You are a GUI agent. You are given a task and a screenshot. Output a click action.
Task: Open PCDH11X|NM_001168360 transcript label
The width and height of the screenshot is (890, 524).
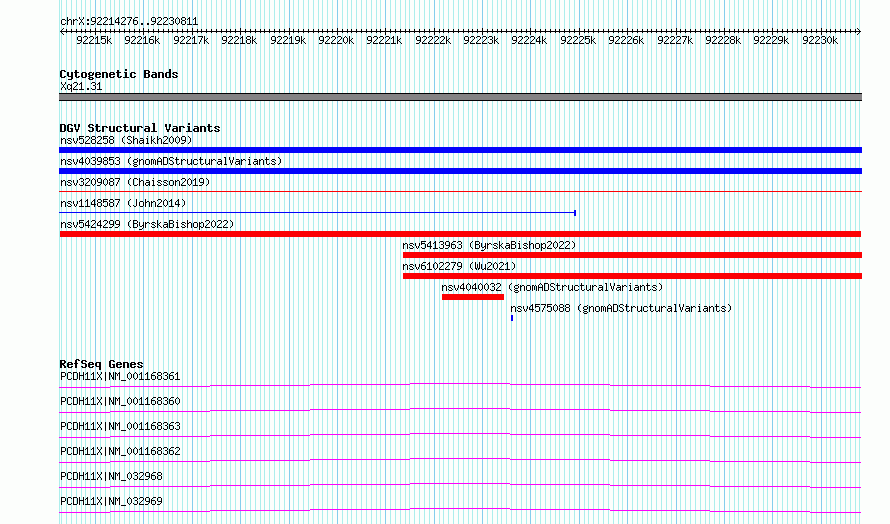(x=120, y=401)
